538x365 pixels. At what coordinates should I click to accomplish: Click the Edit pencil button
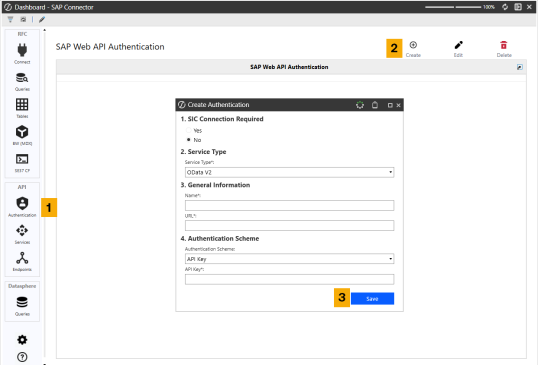458,45
